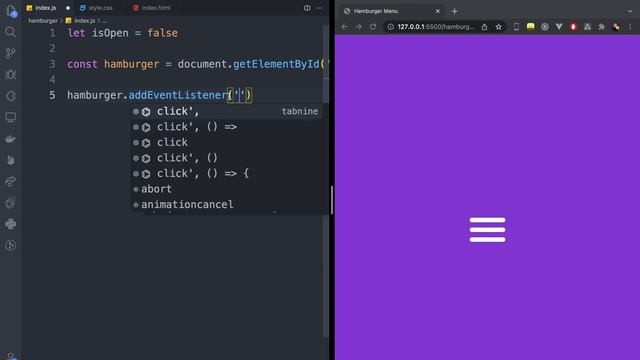This screenshot has width=640, height=360.
Task: Click the more actions ellipsis in the editor
Action: click(x=320, y=8)
